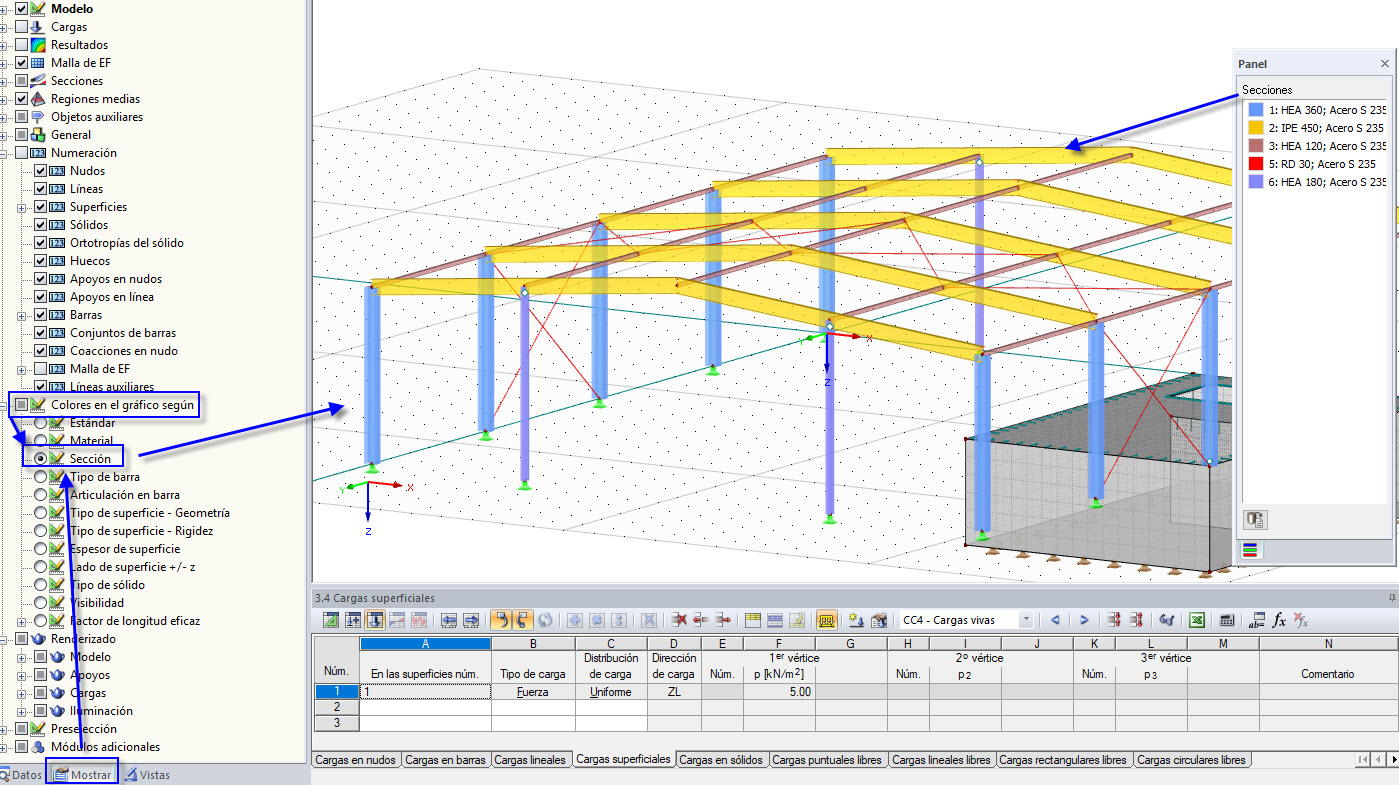Open the calculator icon in table toolbar
Image resolution: width=1399 pixels, height=785 pixels.
(x=1227, y=620)
